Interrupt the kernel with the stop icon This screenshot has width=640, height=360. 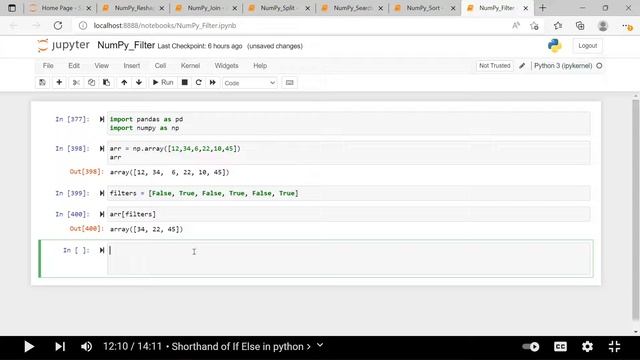184,82
